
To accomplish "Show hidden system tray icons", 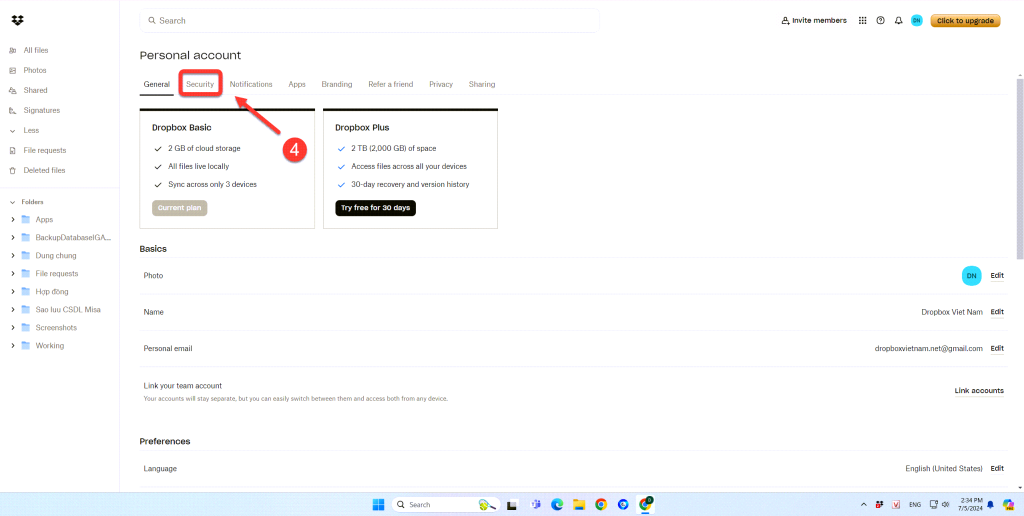I will click(864, 504).
